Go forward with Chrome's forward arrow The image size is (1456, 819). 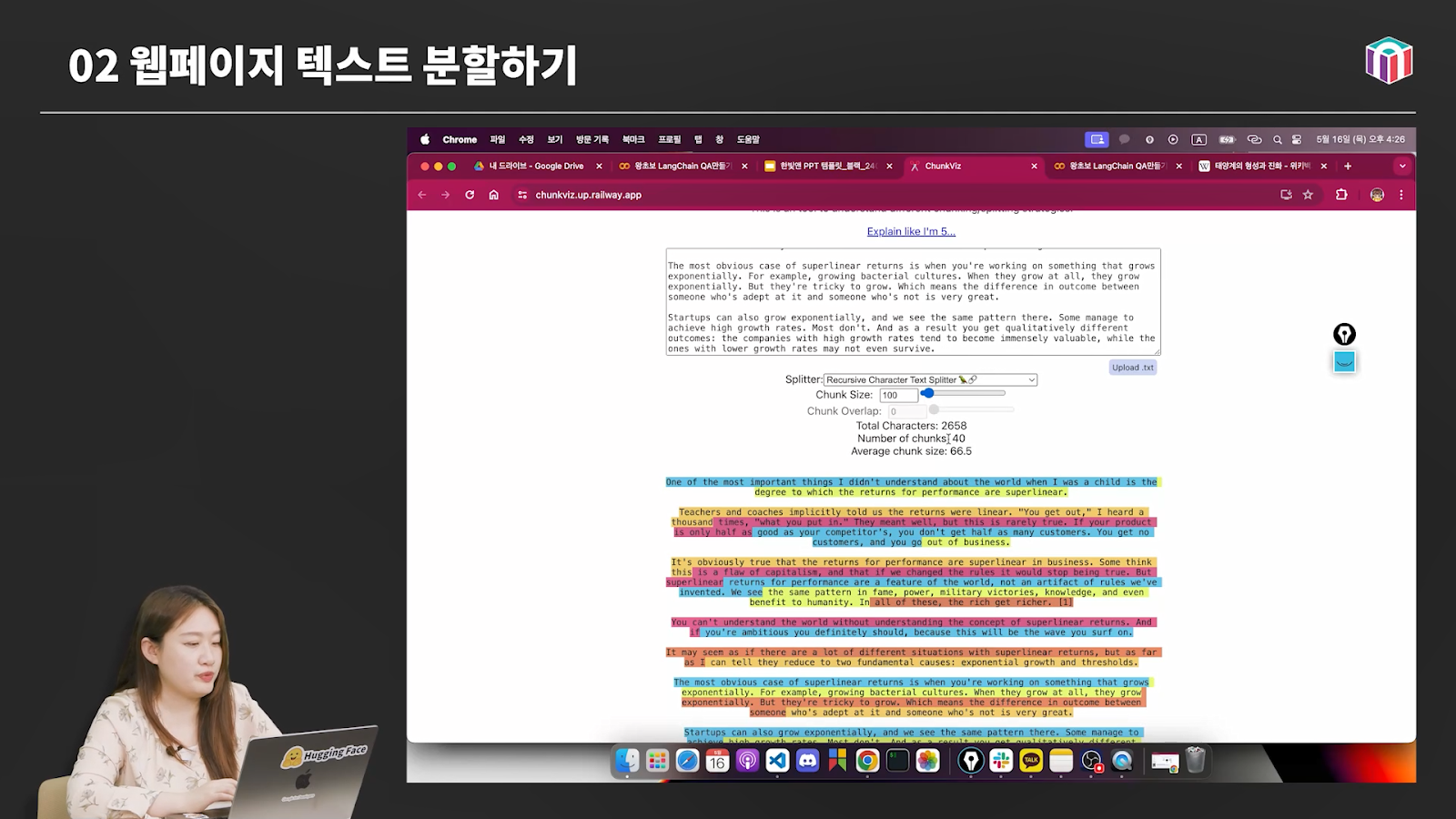pos(446,195)
